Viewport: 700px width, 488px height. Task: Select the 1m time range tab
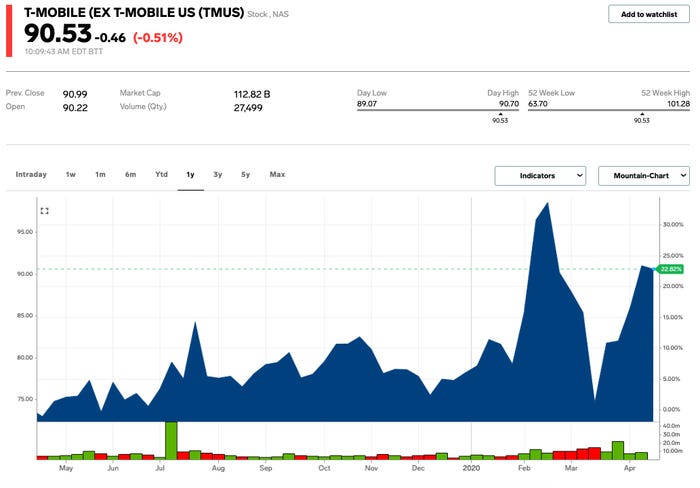100,175
